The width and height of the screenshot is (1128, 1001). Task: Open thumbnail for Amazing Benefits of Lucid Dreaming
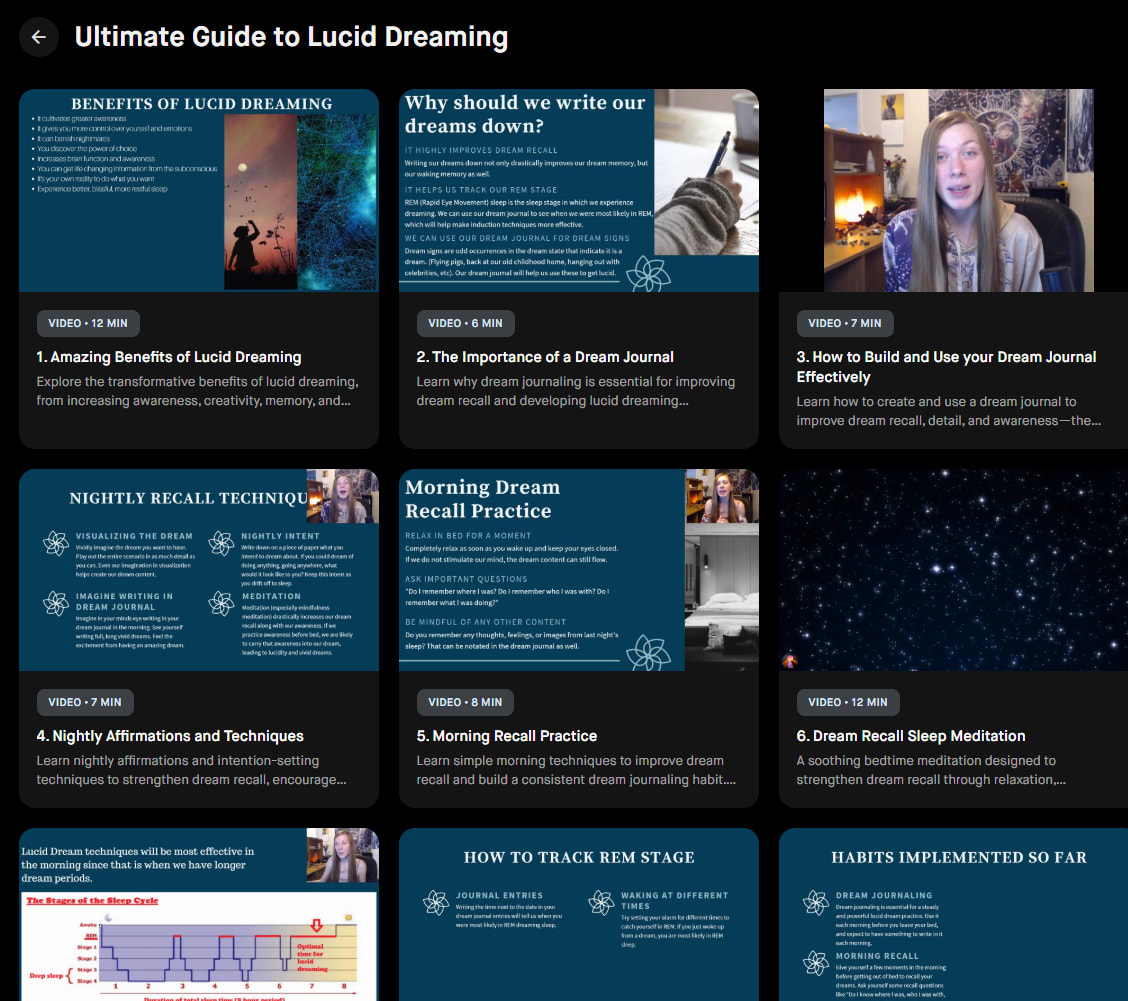tap(199, 190)
